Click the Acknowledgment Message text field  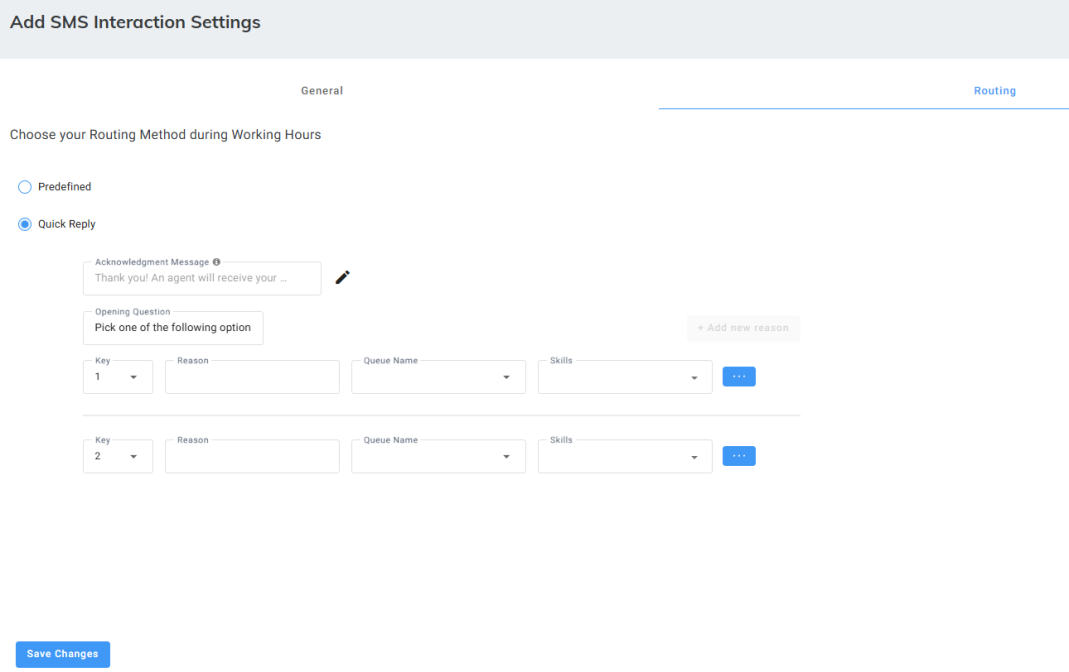point(202,278)
